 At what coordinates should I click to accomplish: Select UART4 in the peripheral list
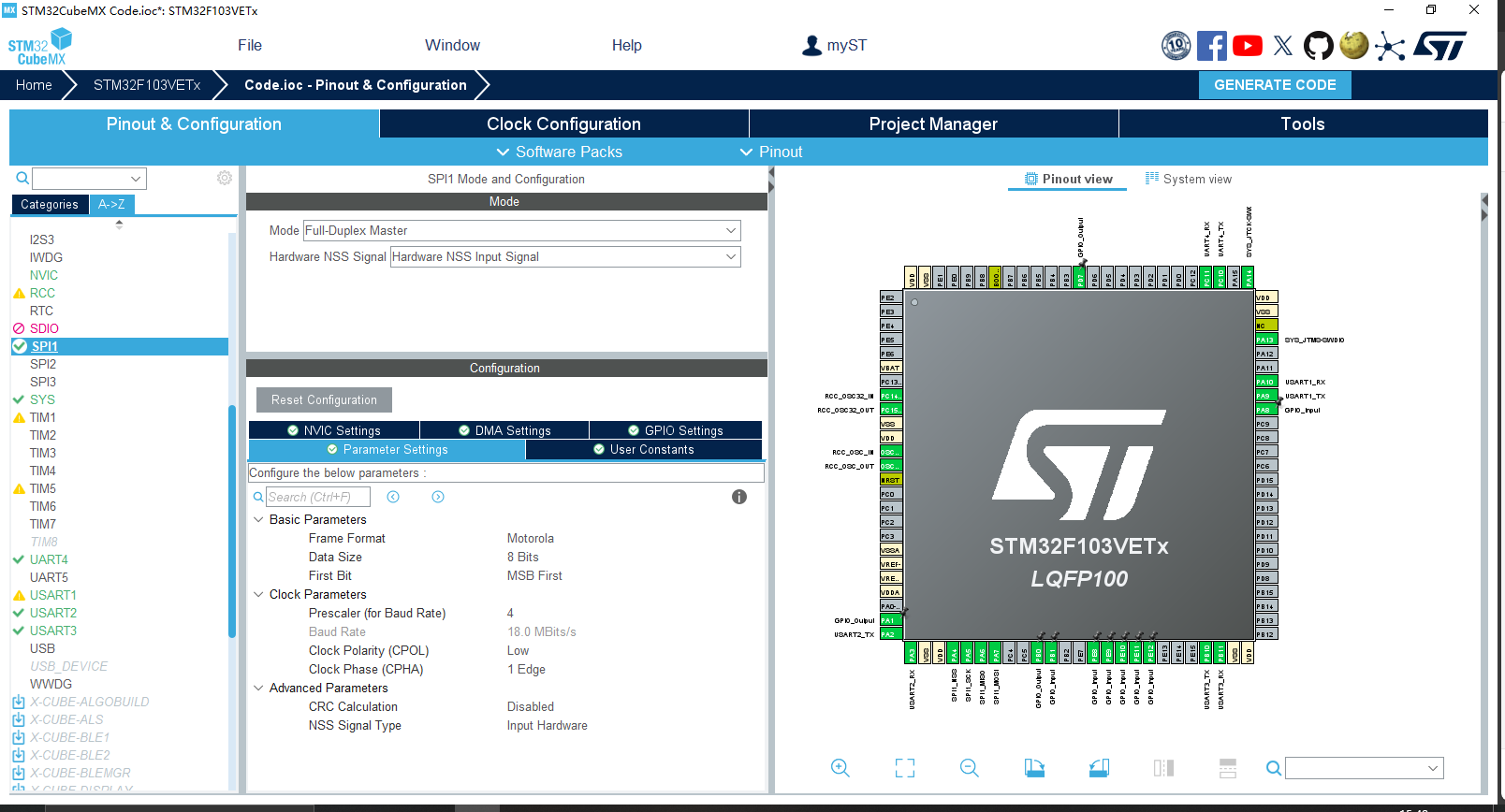click(x=49, y=559)
